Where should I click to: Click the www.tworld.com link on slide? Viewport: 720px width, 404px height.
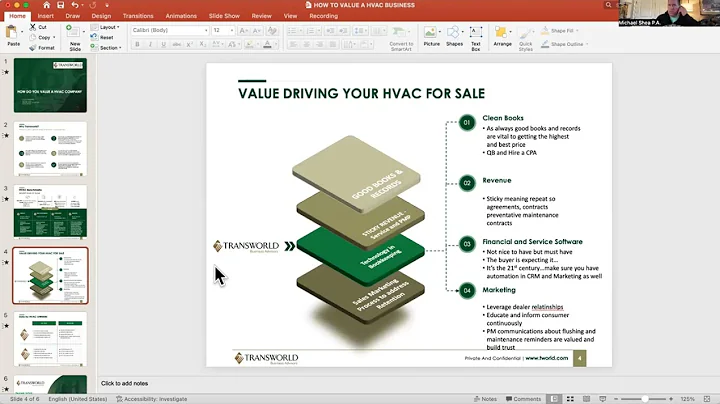coord(546,358)
